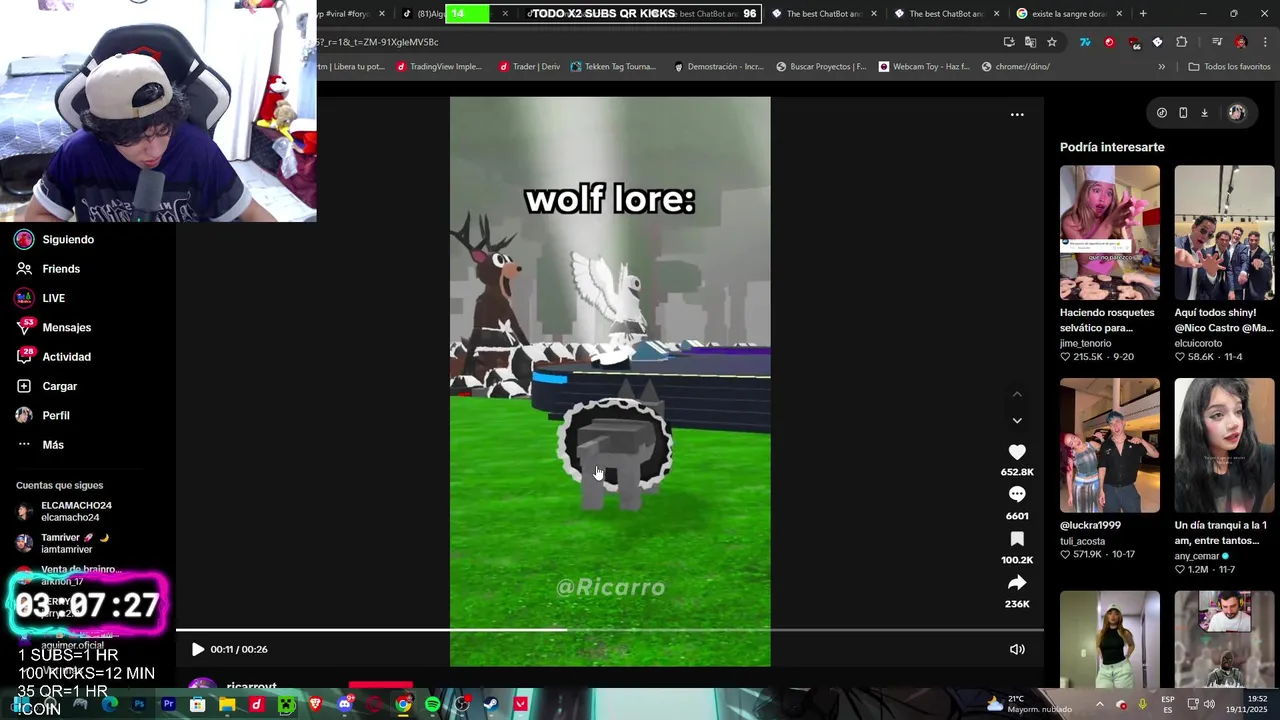The width and height of the screenshot is (1280, 720).
Task: Open Minecraft from the taskbar
Action: pyautogui.click(x=286, y=705)
